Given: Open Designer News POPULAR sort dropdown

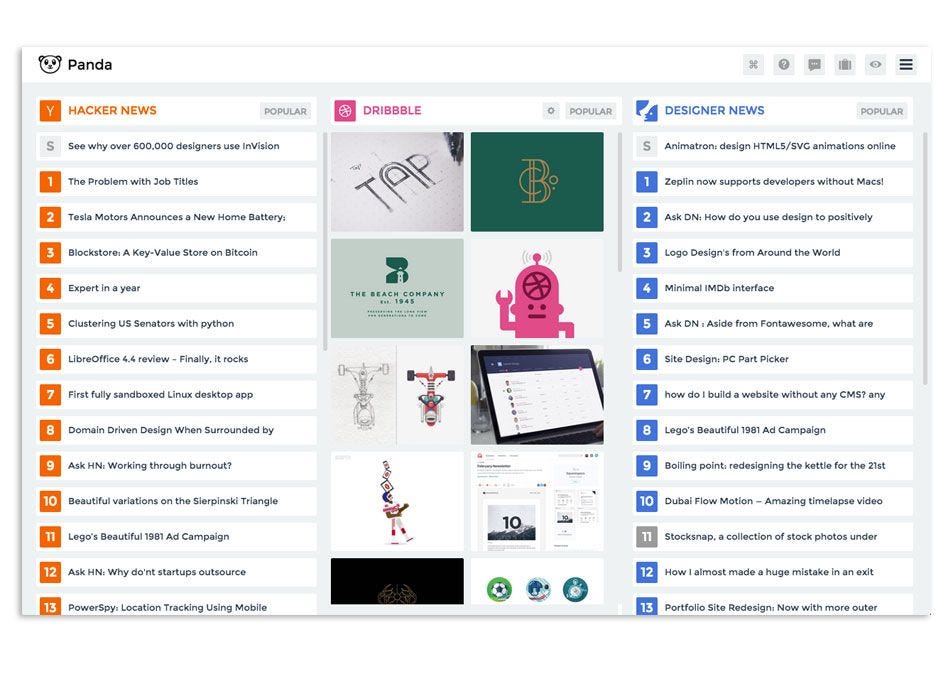Looking at the screenshot, I should pos(882,111).
